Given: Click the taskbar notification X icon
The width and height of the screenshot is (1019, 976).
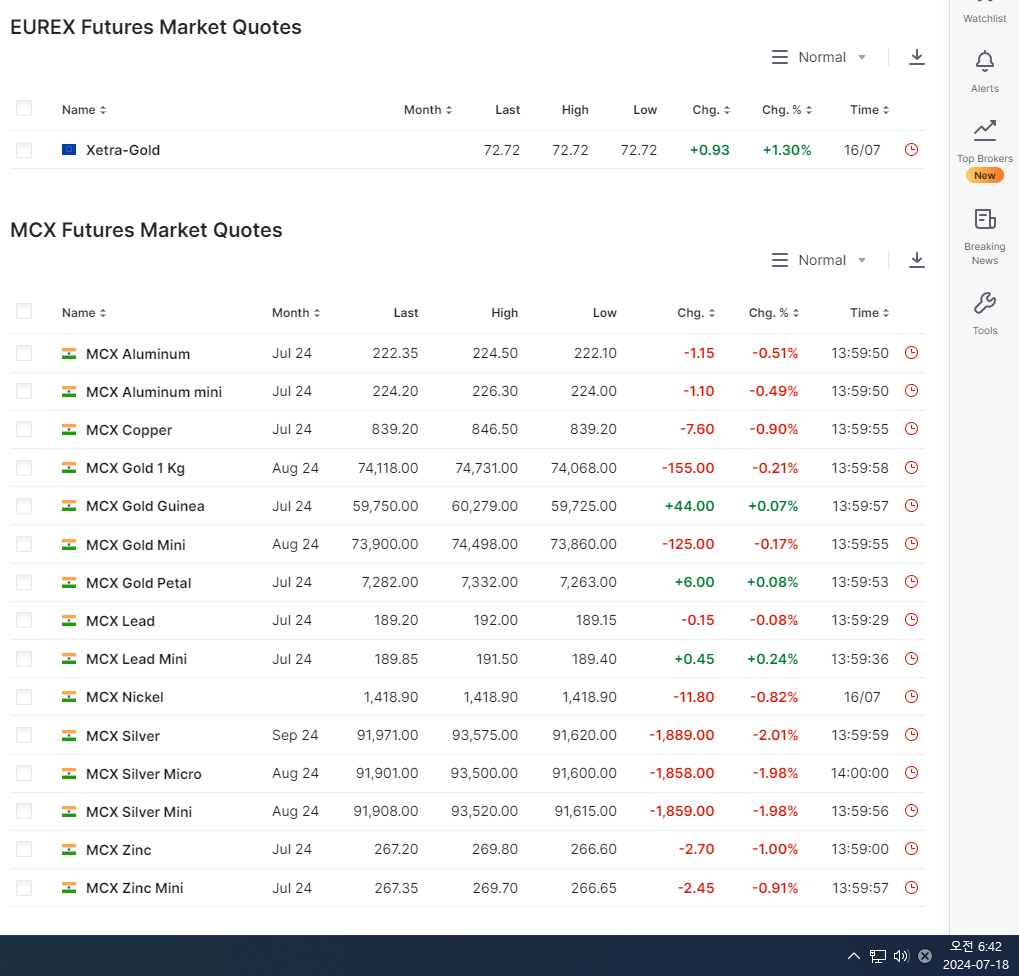Looking at the screenshot, I should [925, 956].
